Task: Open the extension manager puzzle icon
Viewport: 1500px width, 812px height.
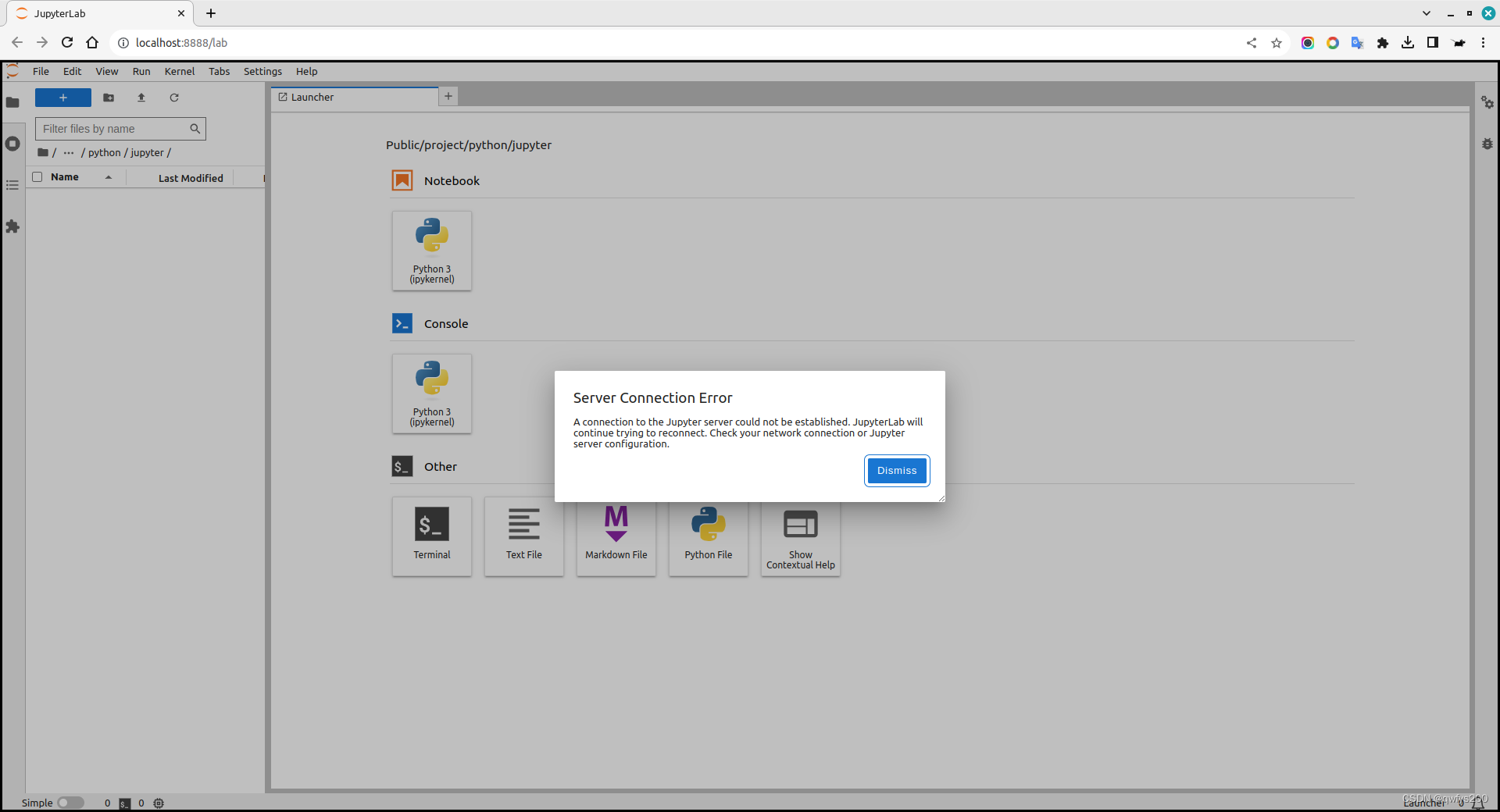Action: point(12,226)
